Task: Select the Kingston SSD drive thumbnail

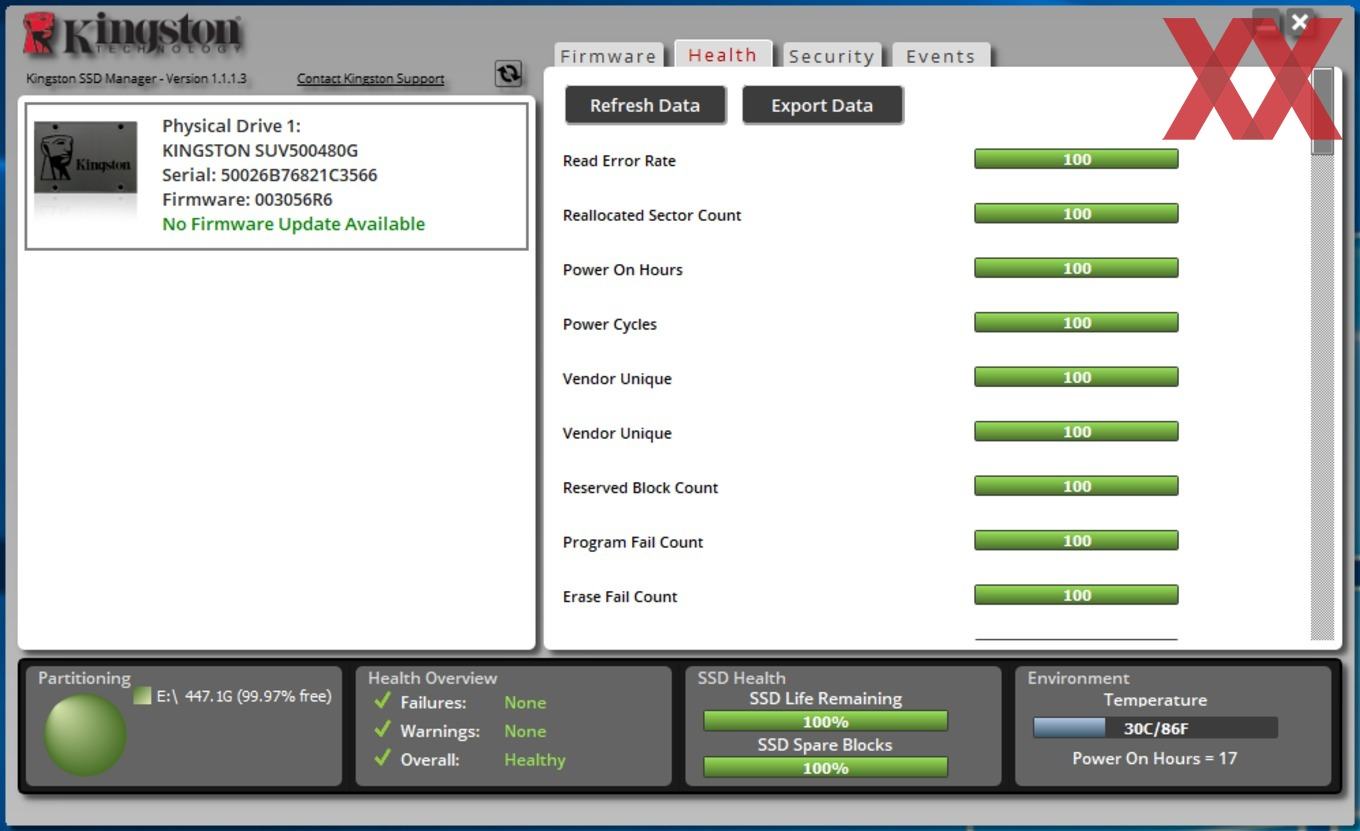Action: click(85, 158)
